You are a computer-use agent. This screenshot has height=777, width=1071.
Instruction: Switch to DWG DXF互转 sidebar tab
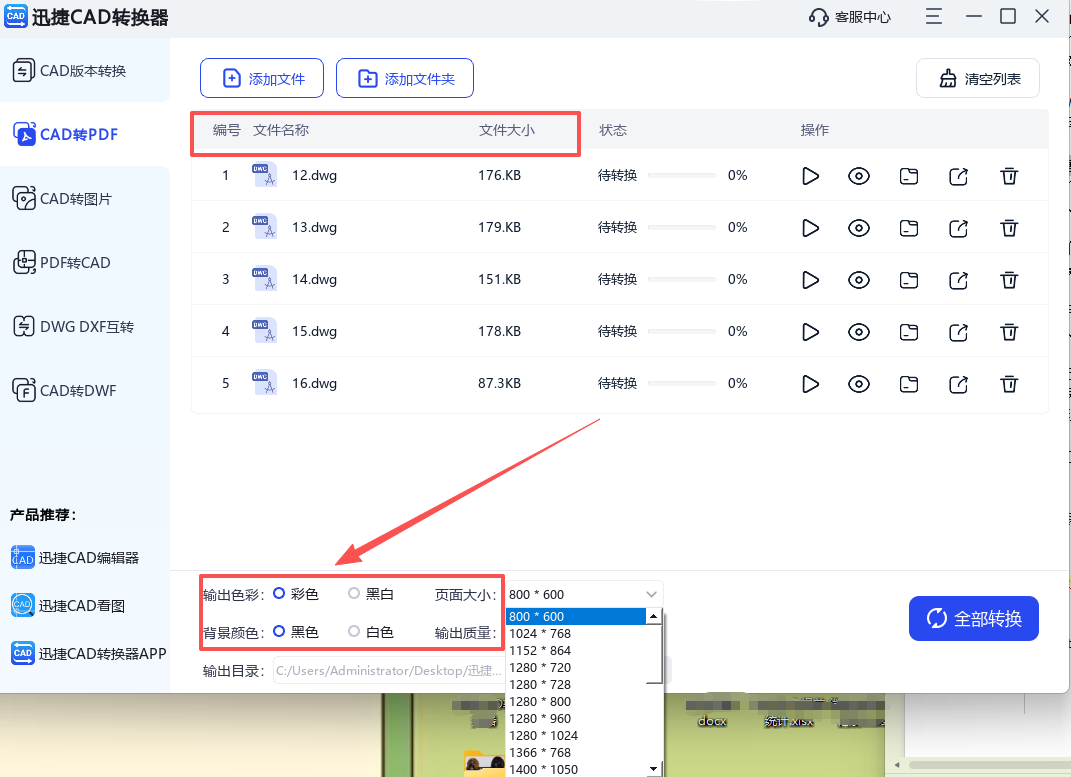click(85, 327)
